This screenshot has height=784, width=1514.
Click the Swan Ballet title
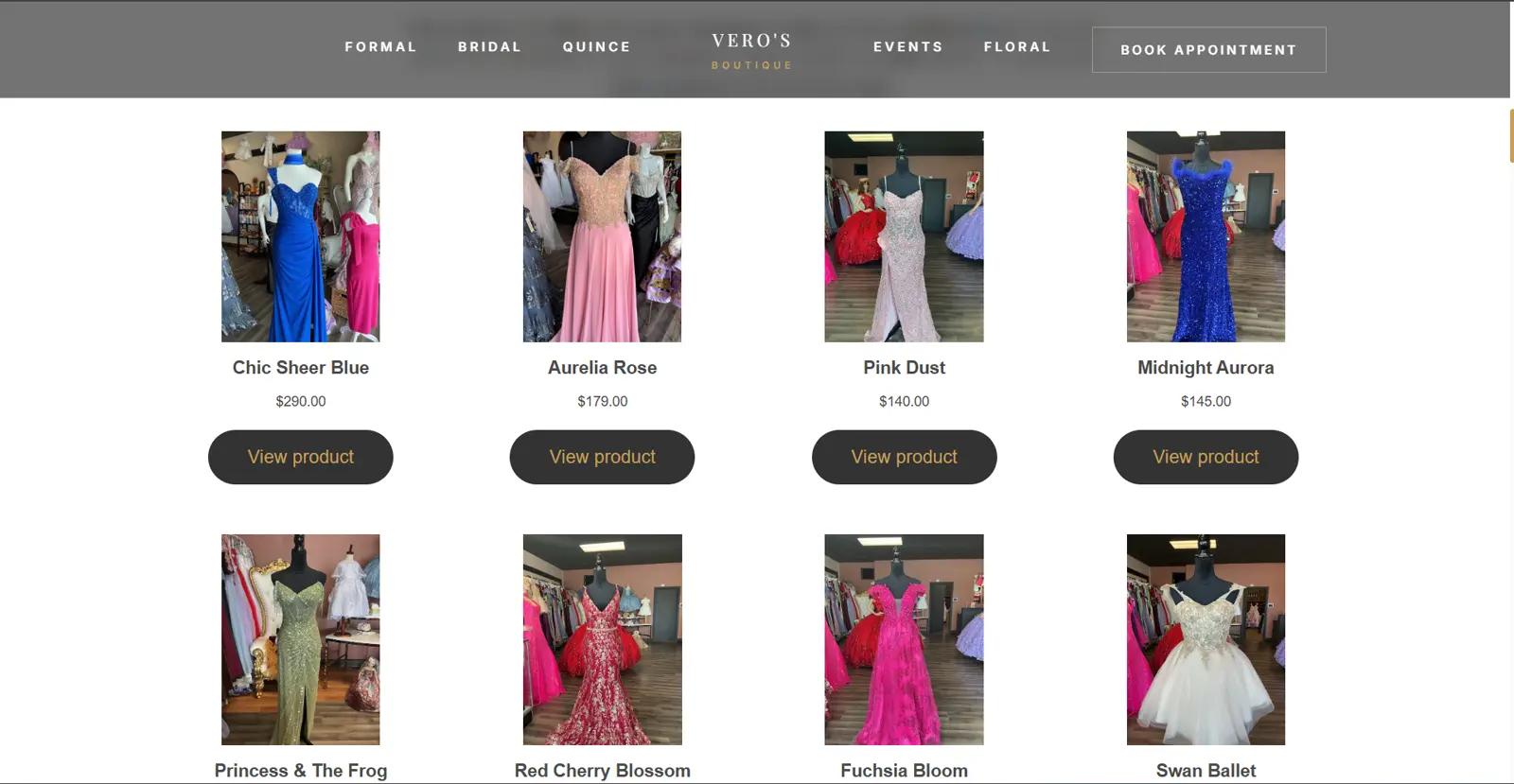1206,771
